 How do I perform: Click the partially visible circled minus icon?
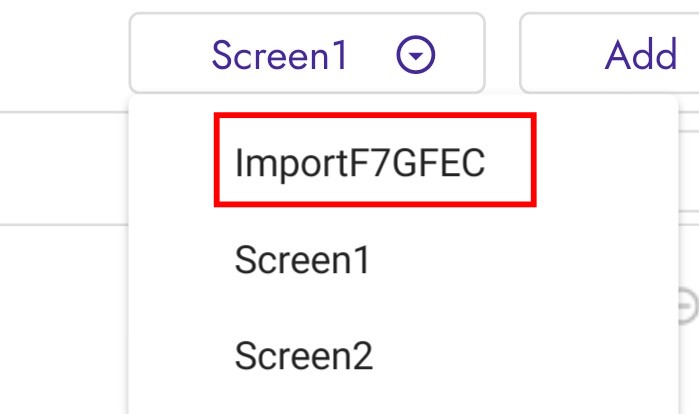[x=689, y=306]
